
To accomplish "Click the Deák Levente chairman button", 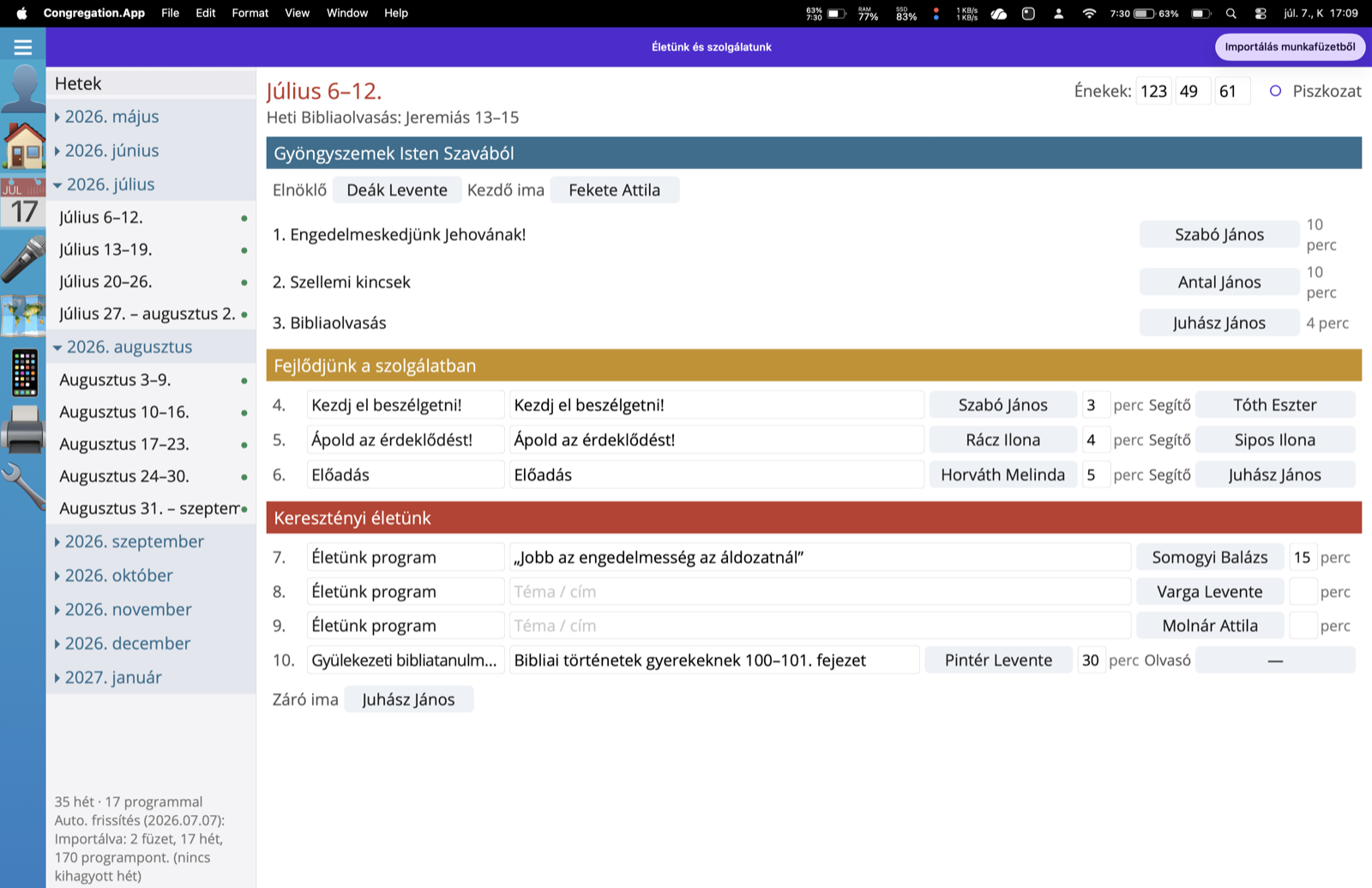I will [x=397, y=190].
